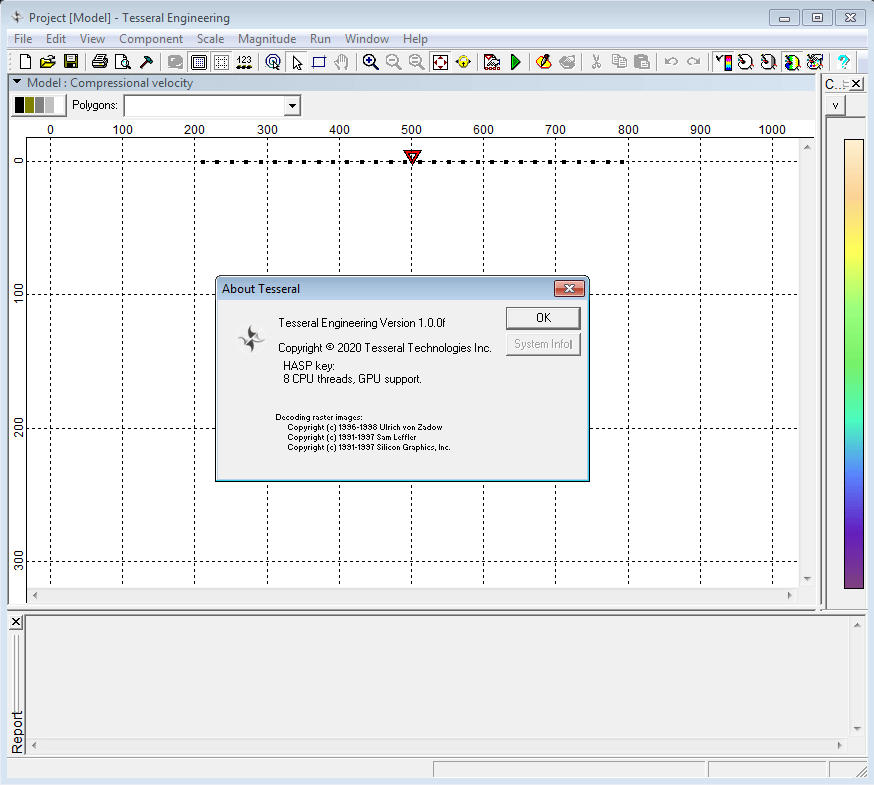
Task: Toggle the color palette scale button
Action: 722,62
